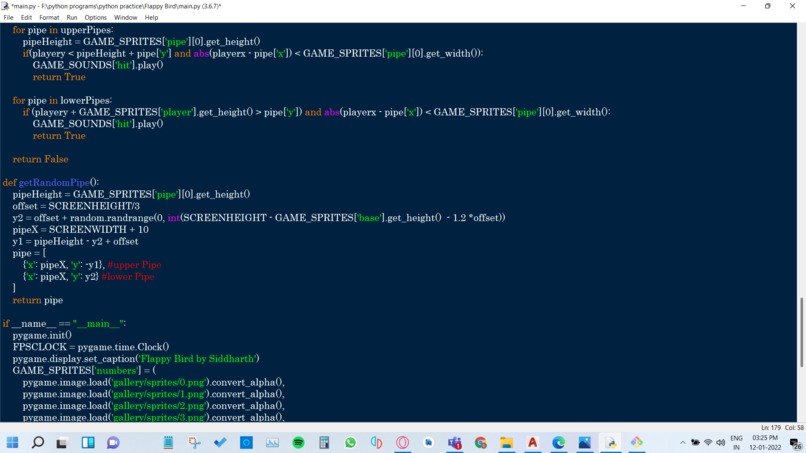Screen dimensions: 806x453
Task: Click the Col: 58 status indicator
Action: coord(794,428)
